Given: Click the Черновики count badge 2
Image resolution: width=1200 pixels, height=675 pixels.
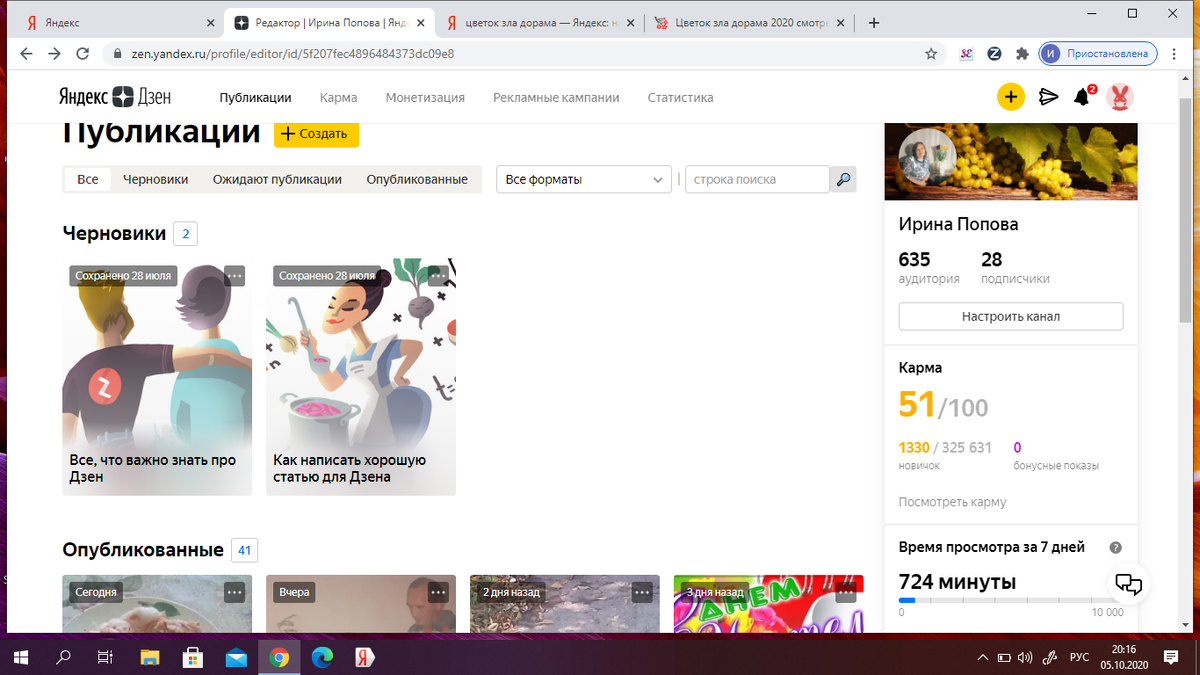Looking at the screenshot, I should pyautogui.click(x=185, y=234).
